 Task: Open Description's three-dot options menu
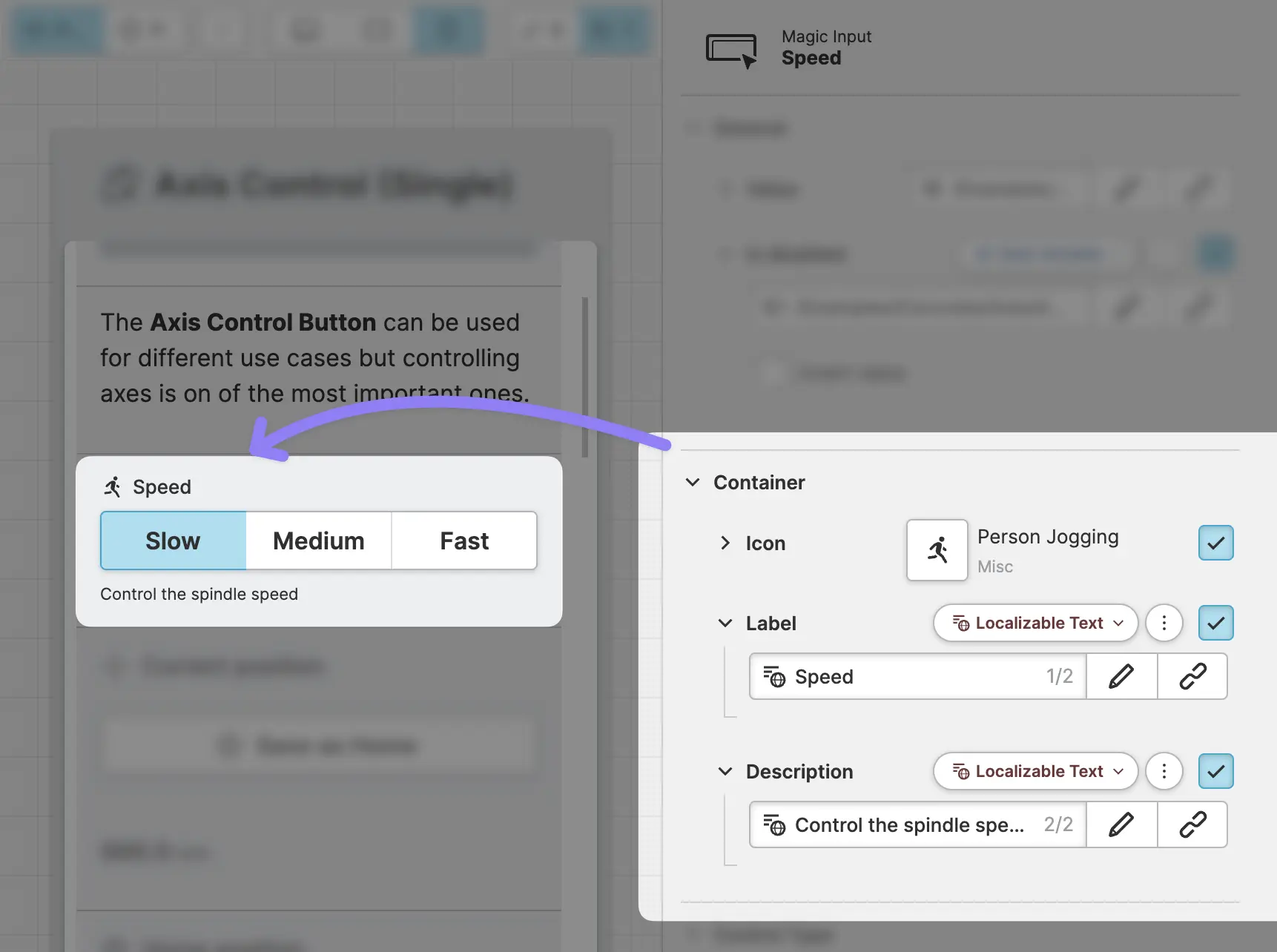(1164, 771)
